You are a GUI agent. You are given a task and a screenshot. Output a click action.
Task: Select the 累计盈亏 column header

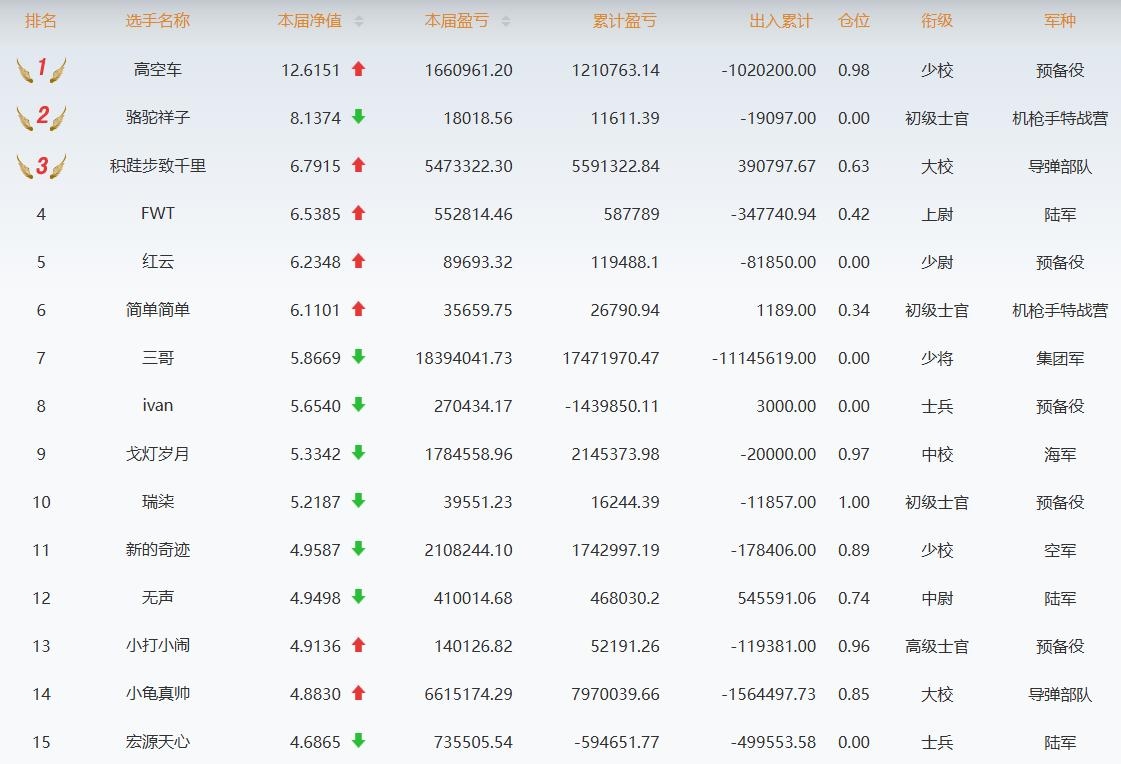624,21
